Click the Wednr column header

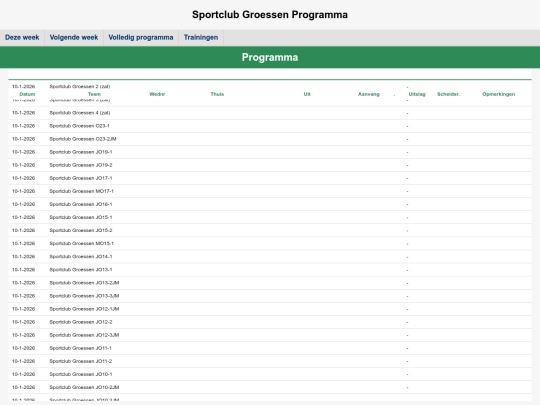pos(157,94)
